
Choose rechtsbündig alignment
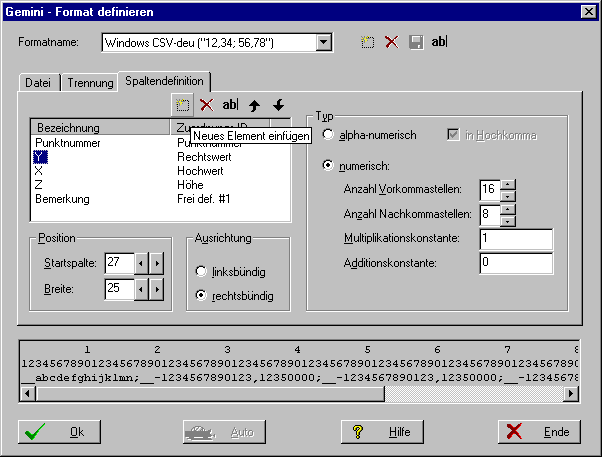pos(201,296)
